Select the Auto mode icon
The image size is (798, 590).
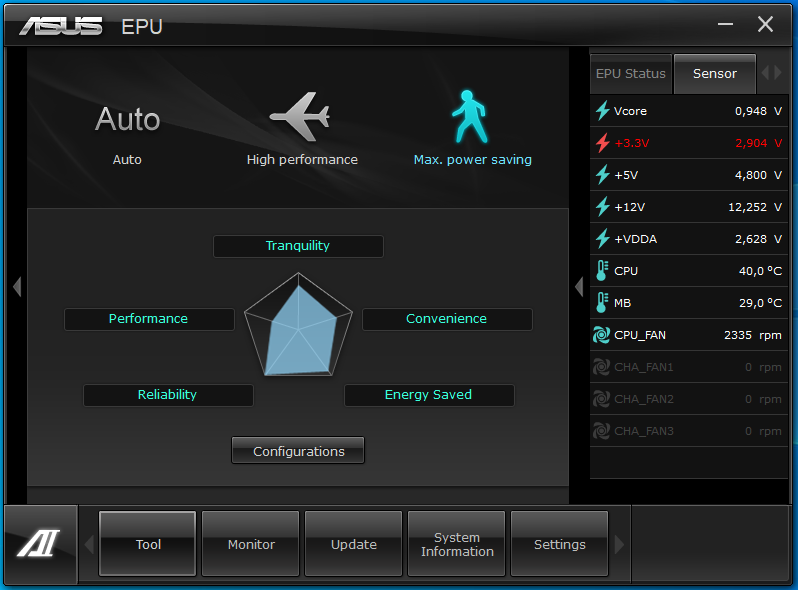[127, 119]
